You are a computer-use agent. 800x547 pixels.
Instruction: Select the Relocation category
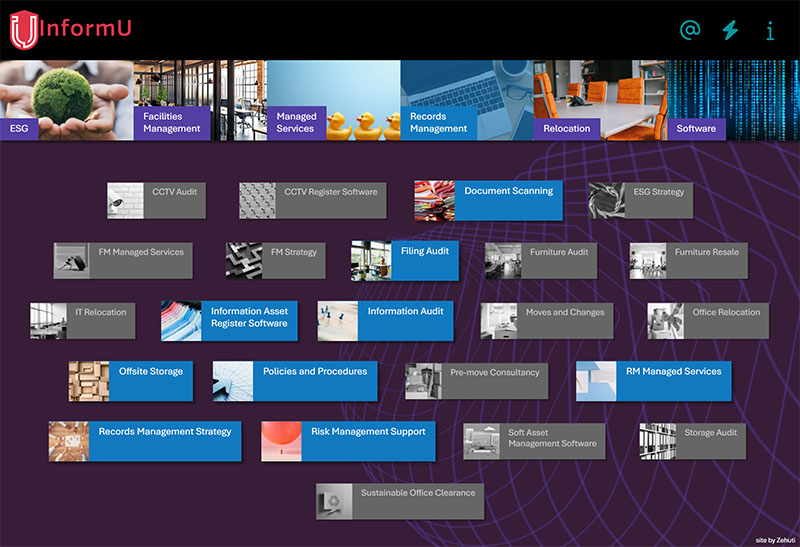566,128
